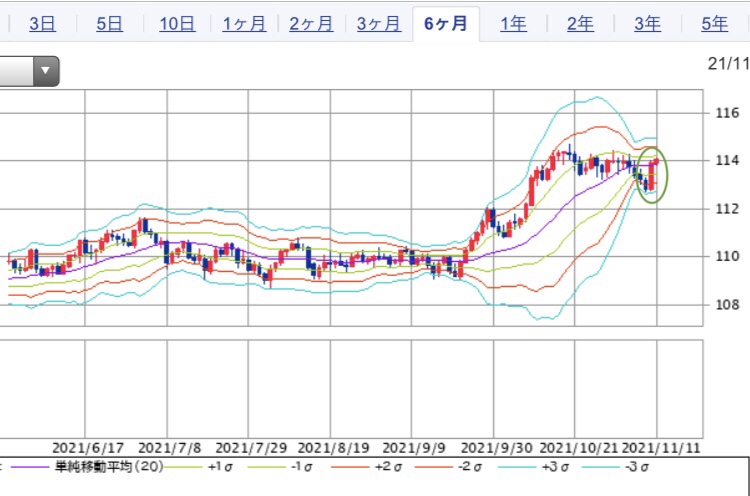Click the -1σ legend entry

click(x=301, y=466)
